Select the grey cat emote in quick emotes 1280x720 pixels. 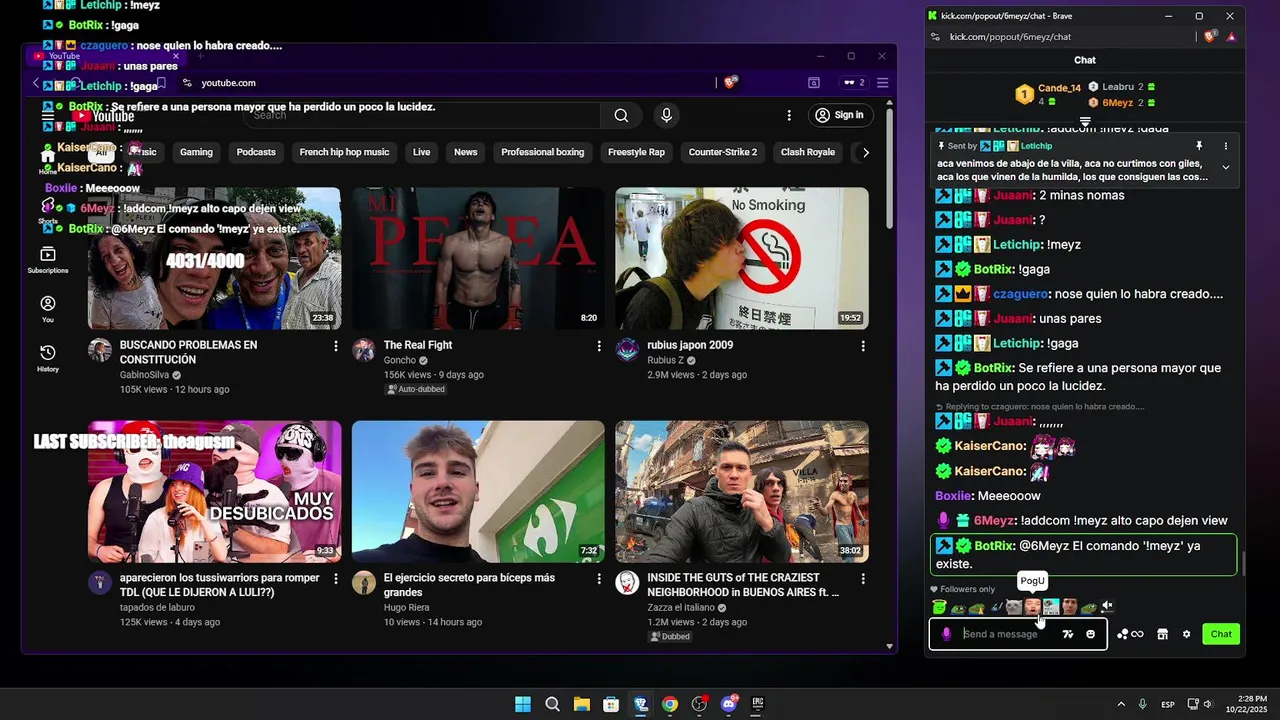[x=1014, y=607]
